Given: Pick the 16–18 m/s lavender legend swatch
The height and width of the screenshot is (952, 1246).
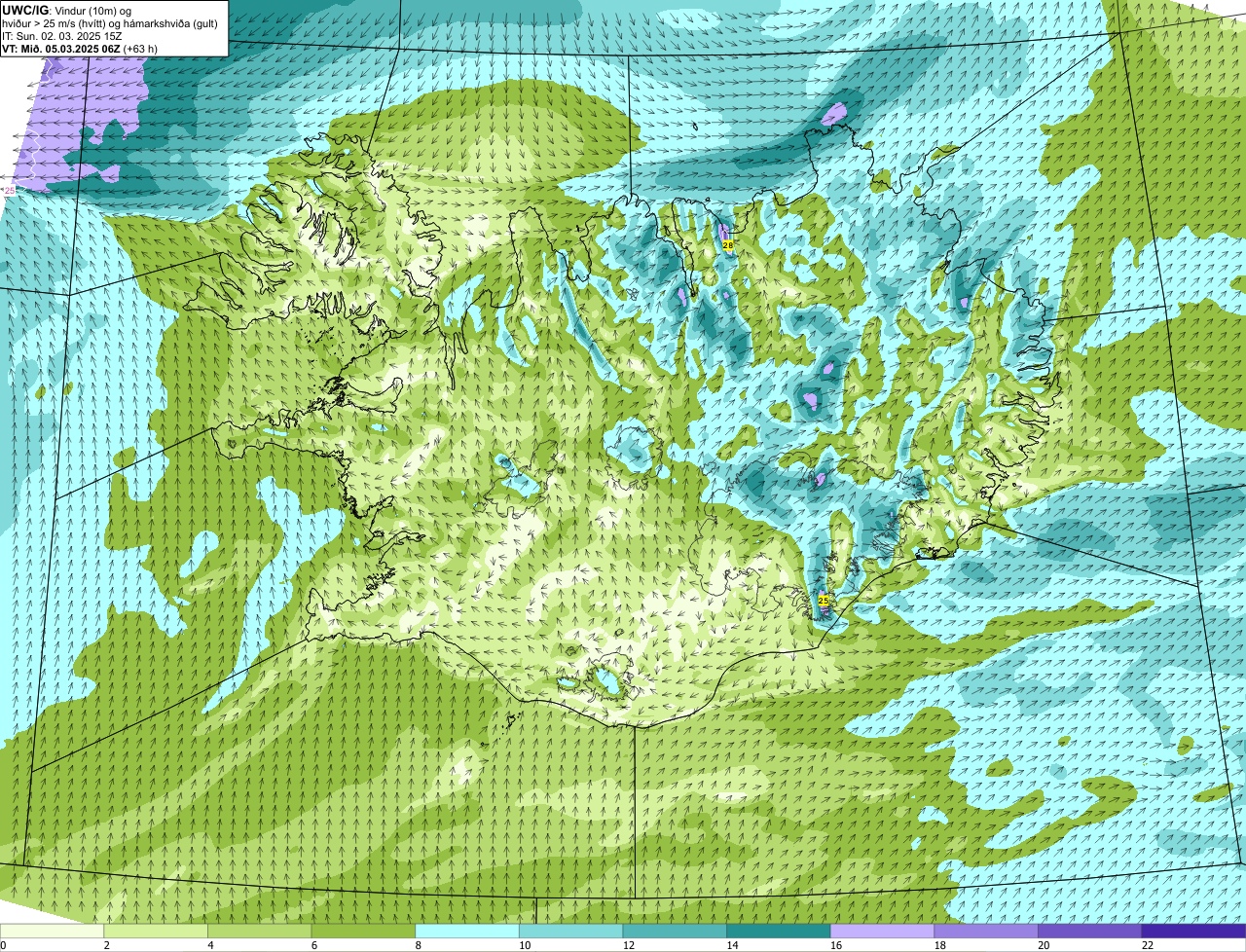Looking at the screenshot, I should point(882,931).
